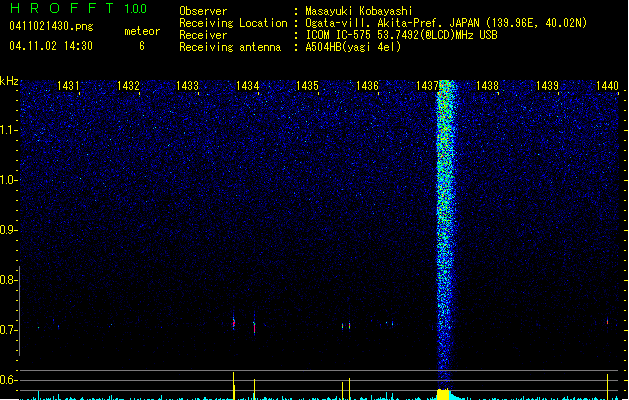Click the kHz axis unit label
Viewport: 629px width, 400px height.
[9, 81]
